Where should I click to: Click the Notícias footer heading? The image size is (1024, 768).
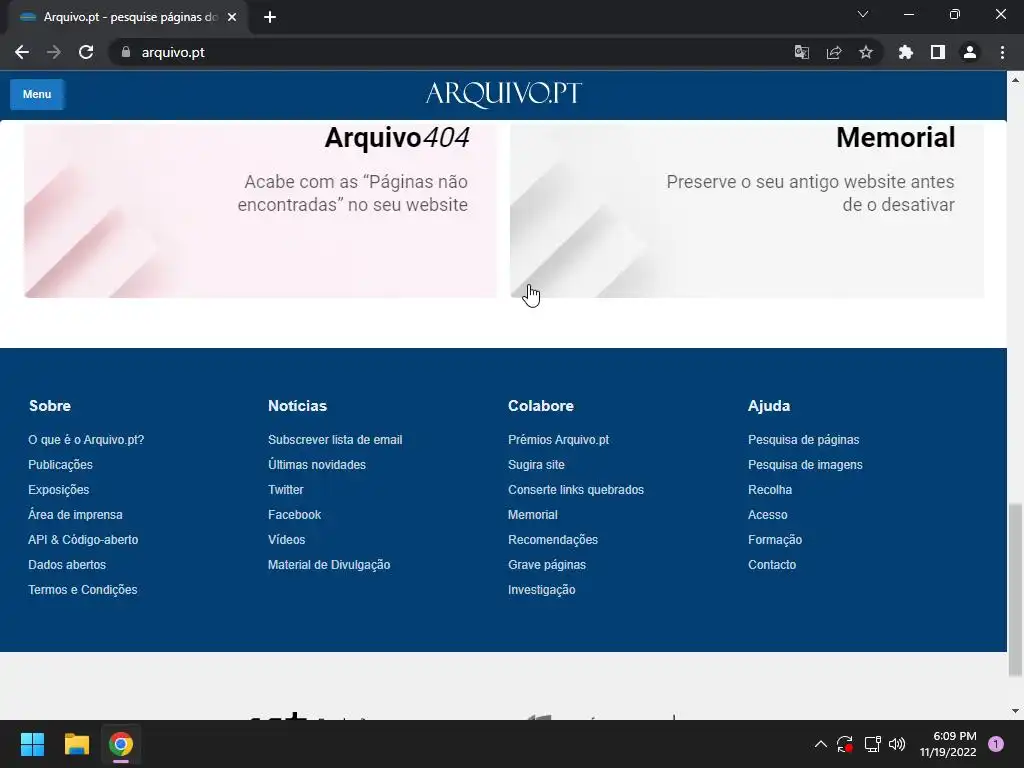click(297, 406)
